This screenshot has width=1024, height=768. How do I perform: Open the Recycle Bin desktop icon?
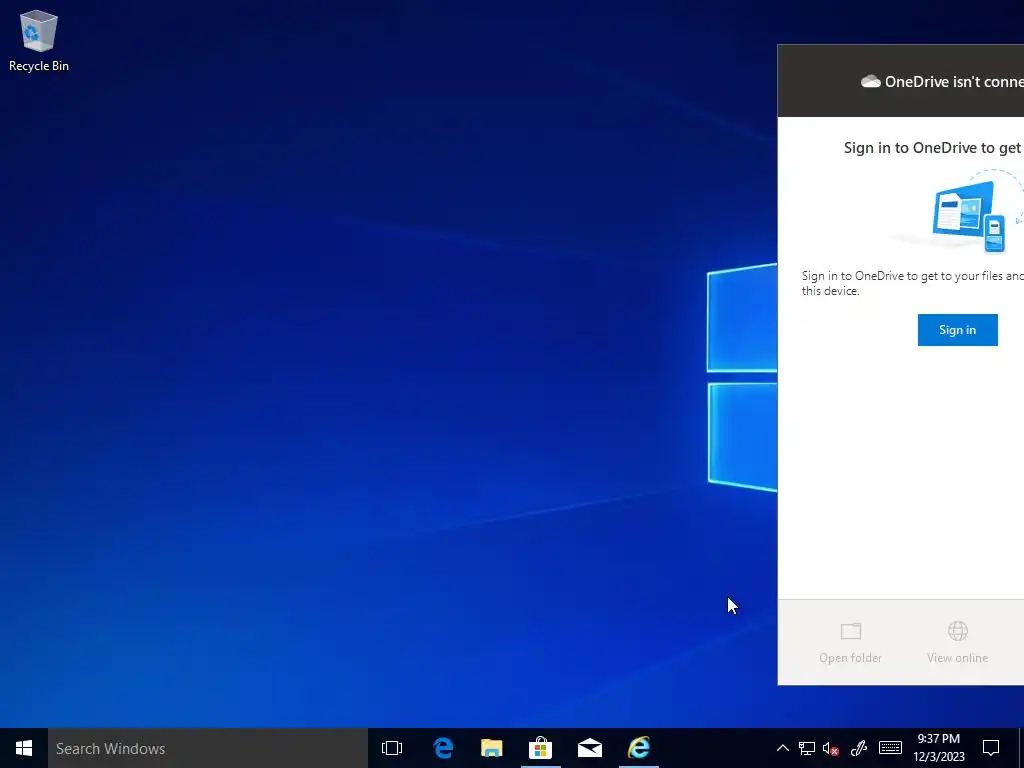click(x=39, y=41)
